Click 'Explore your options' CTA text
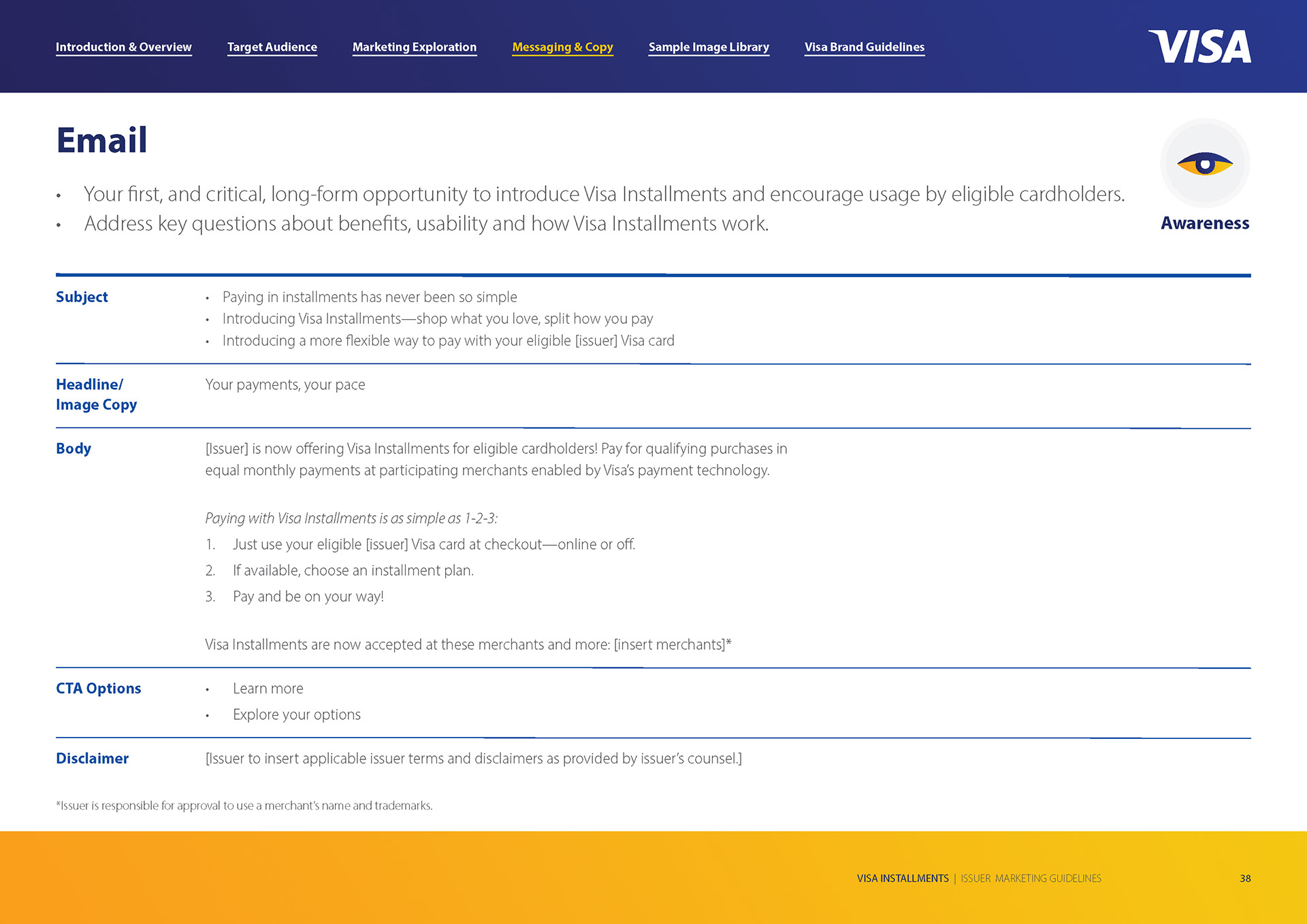This screenshot has height=924, width=1307. click(x=296, y=714)
